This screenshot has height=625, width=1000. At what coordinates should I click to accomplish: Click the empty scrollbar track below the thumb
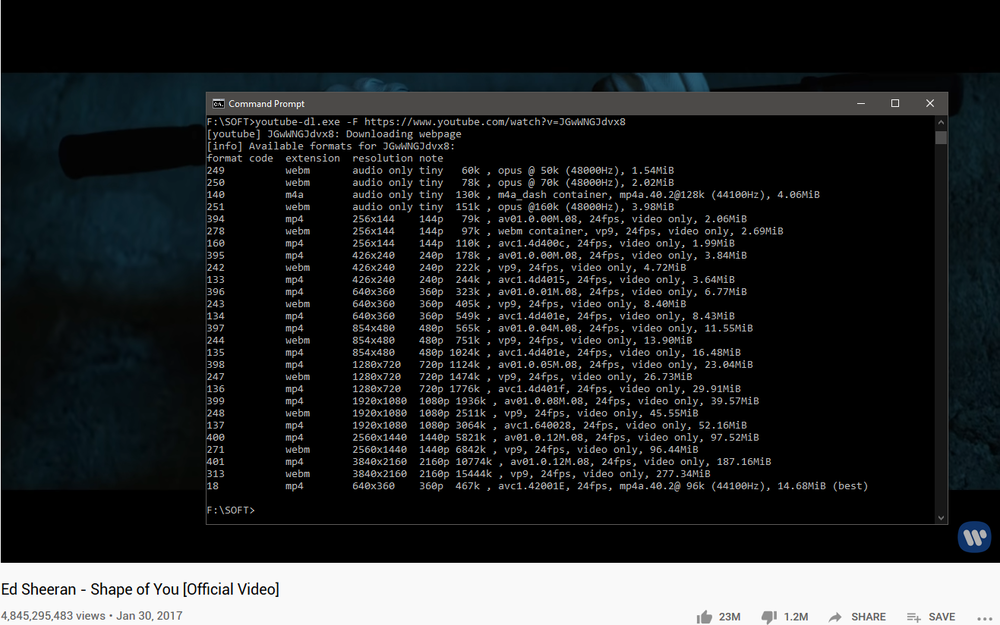[940, 330]
